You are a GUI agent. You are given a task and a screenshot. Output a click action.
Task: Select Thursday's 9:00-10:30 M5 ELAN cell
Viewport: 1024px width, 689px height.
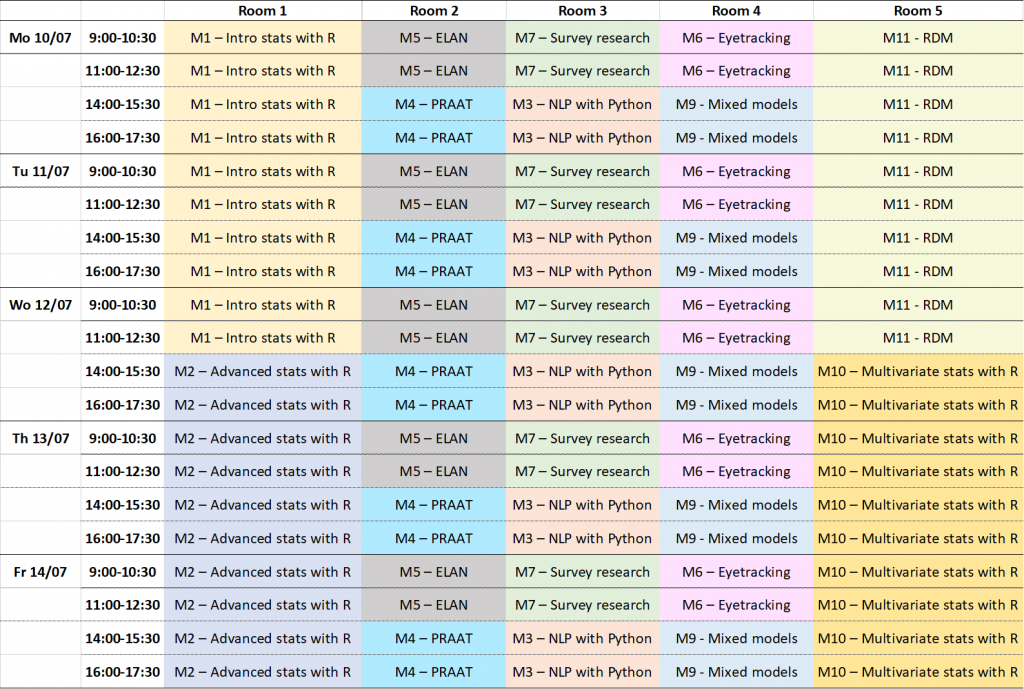tap(434, 438)
